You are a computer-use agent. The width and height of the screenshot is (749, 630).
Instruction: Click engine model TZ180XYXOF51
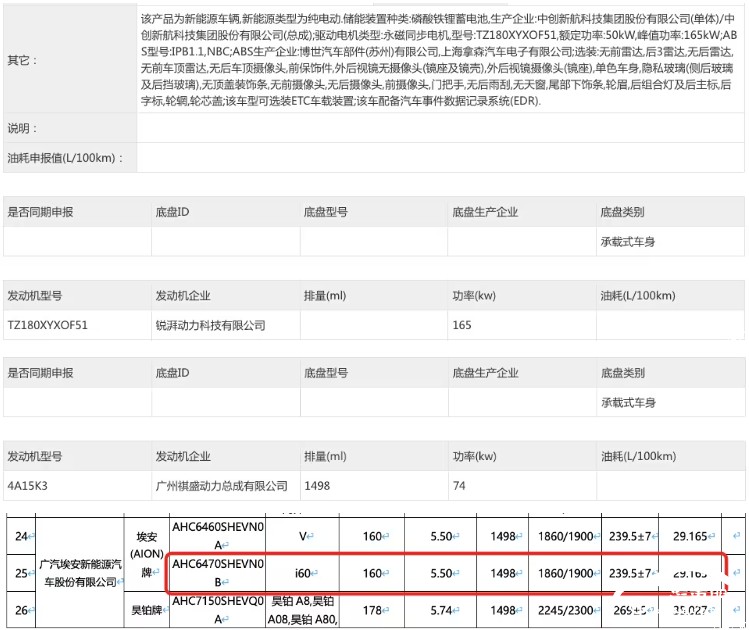(x=48, y=325)
